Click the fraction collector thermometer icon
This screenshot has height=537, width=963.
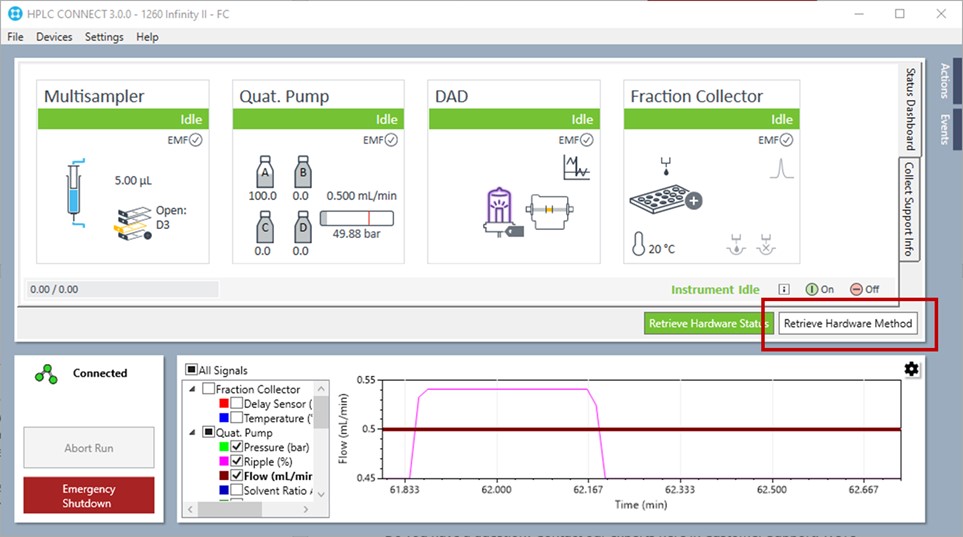click(638, 244)
